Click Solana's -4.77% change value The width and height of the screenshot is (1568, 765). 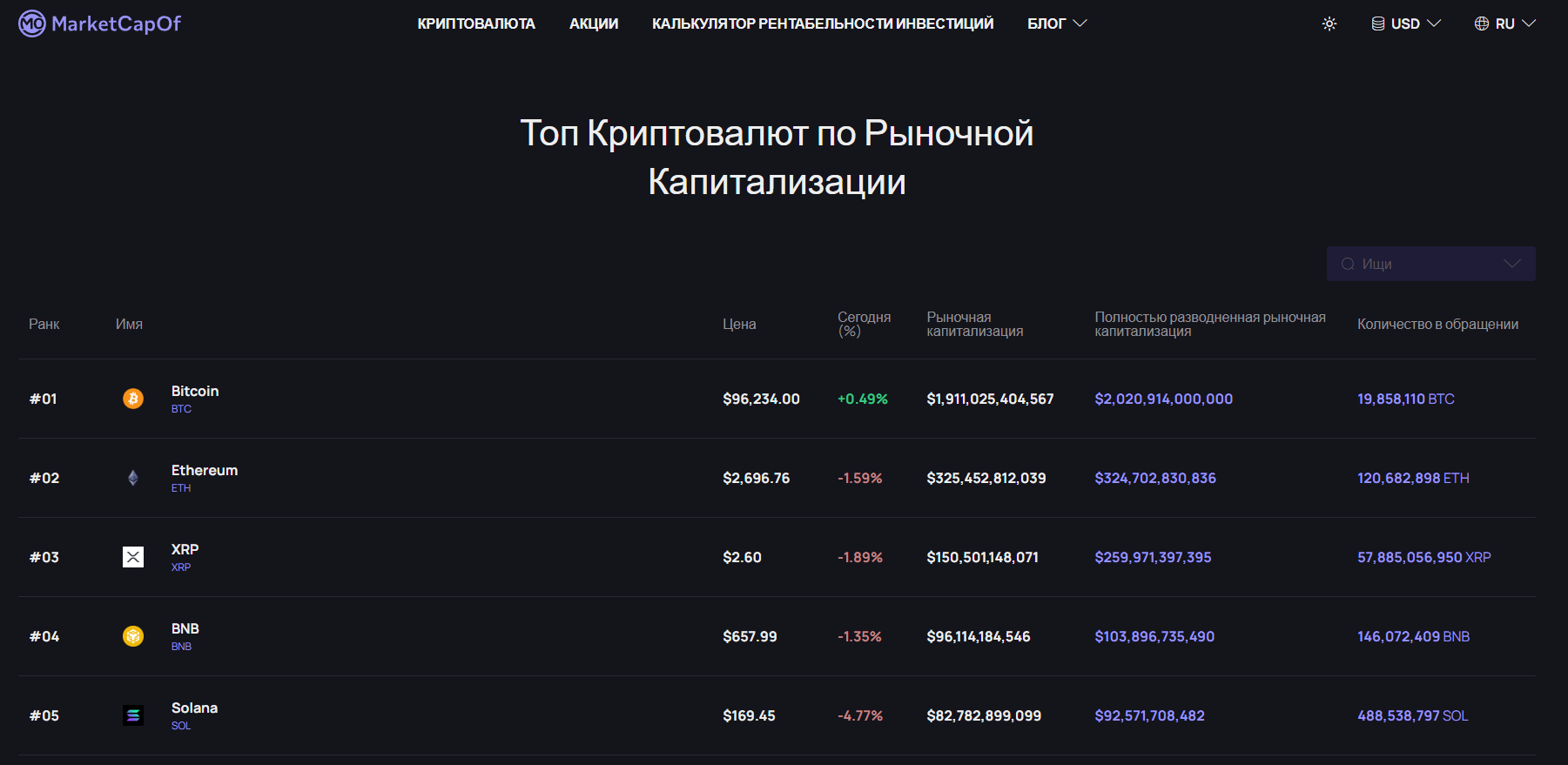point(860,715)
